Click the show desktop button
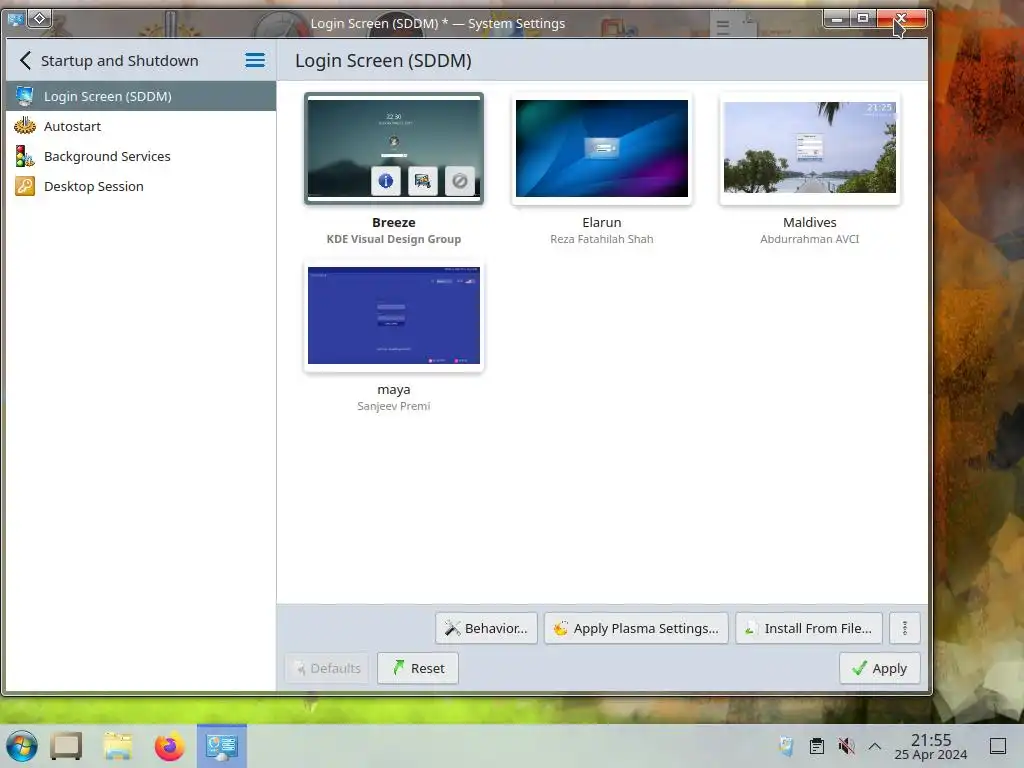 click(x=998, y=746)
